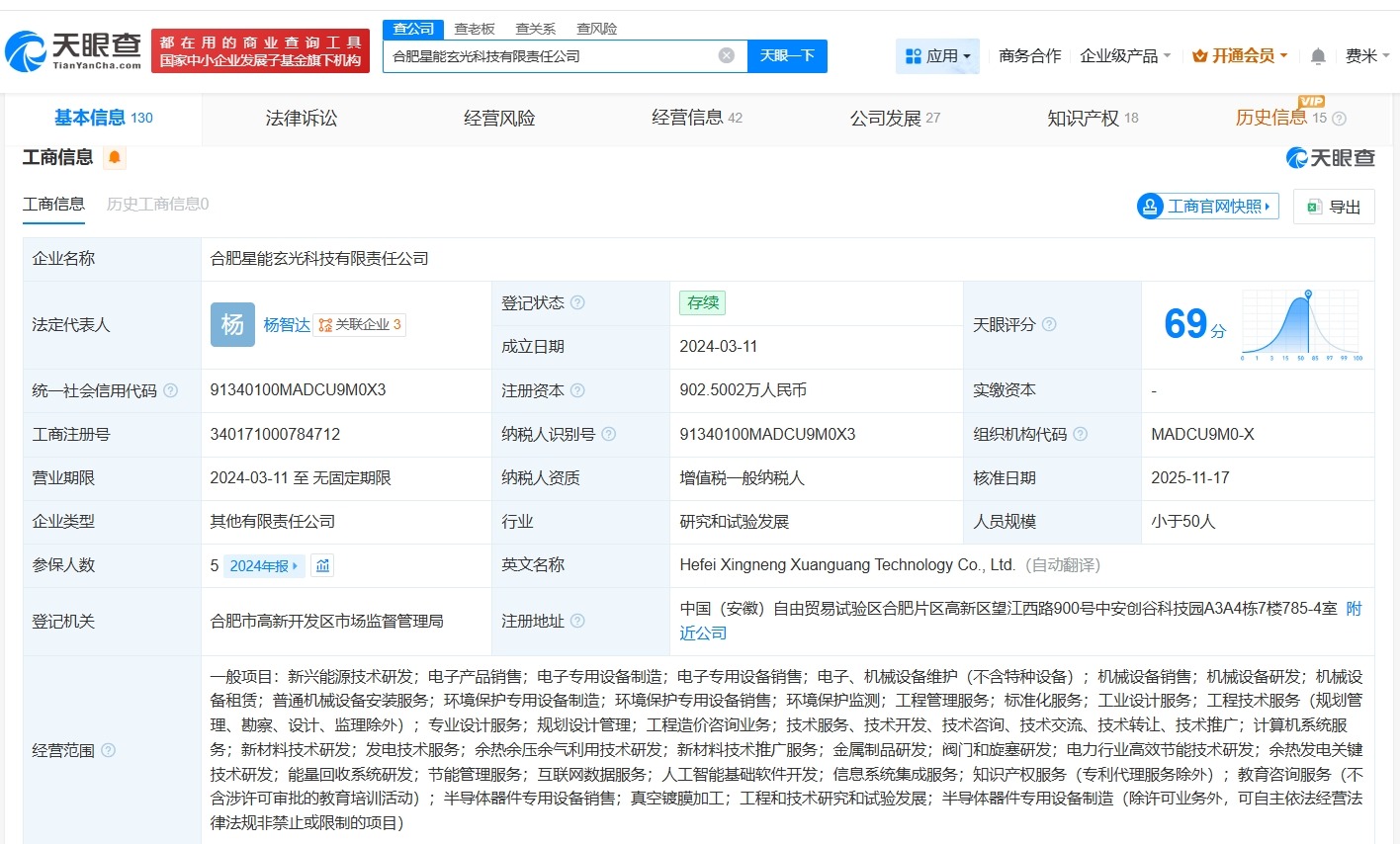Click the orange alert bell beside 工商信息
Image resolution: width=1400 pixels, height=844 pixels.
[x=115, y=157]
